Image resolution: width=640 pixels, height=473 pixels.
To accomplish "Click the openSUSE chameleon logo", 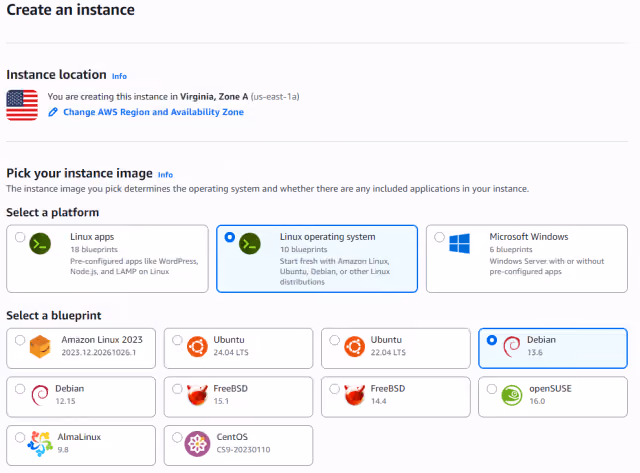I will point(512,395).
